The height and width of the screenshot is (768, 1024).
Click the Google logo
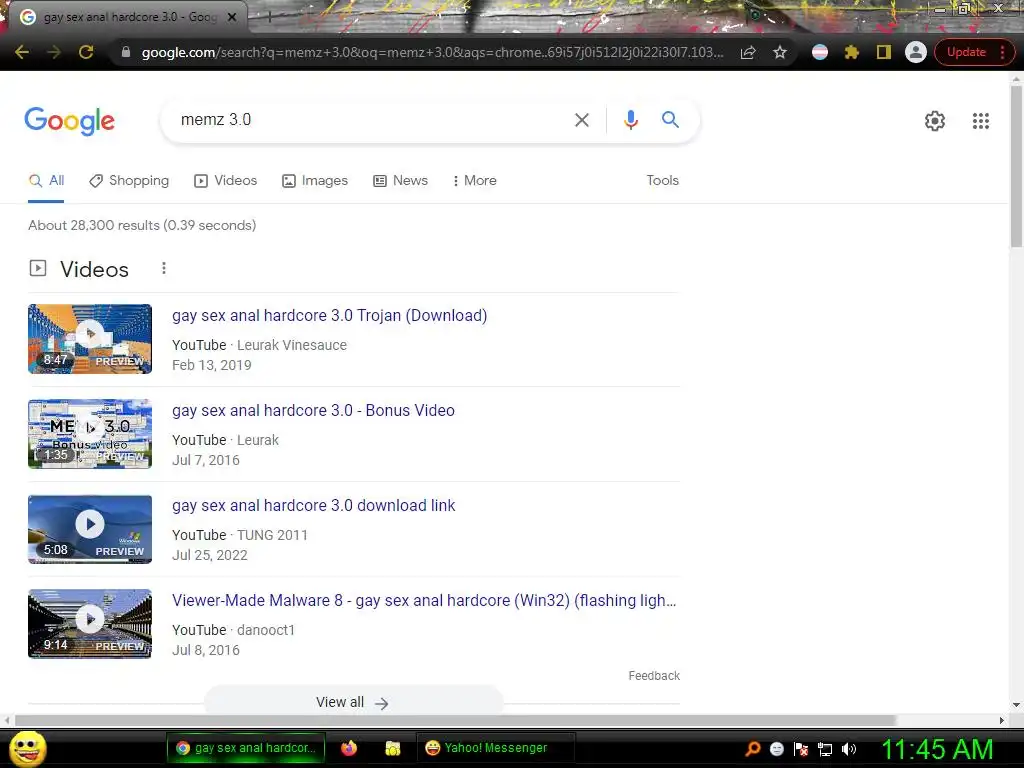coord(69,121)
